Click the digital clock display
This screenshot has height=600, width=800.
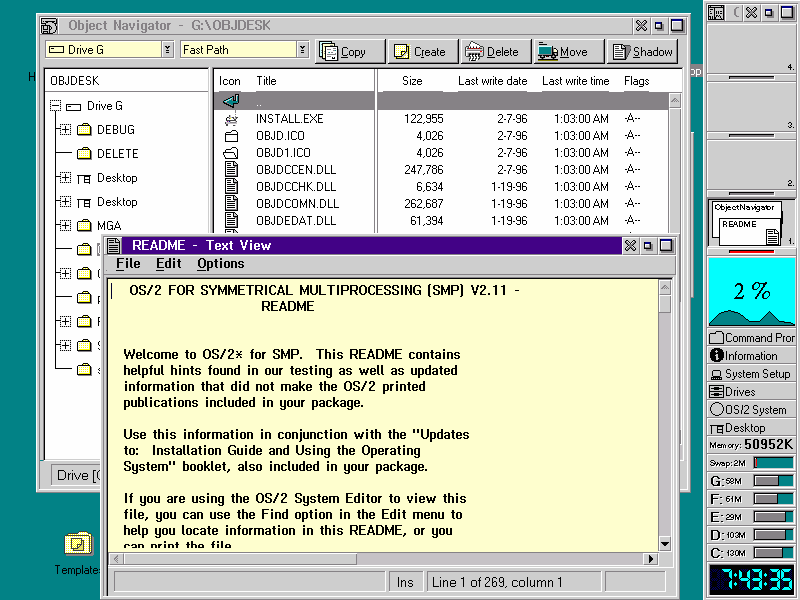(x=751, y=580)
